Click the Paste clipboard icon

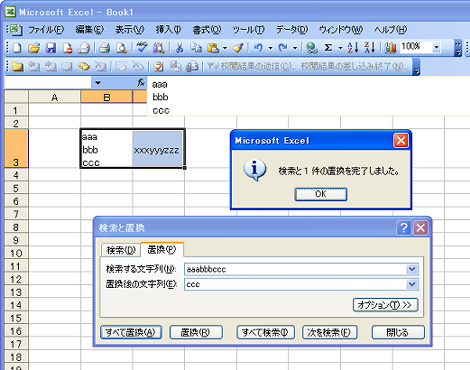(x=213, y=48)
